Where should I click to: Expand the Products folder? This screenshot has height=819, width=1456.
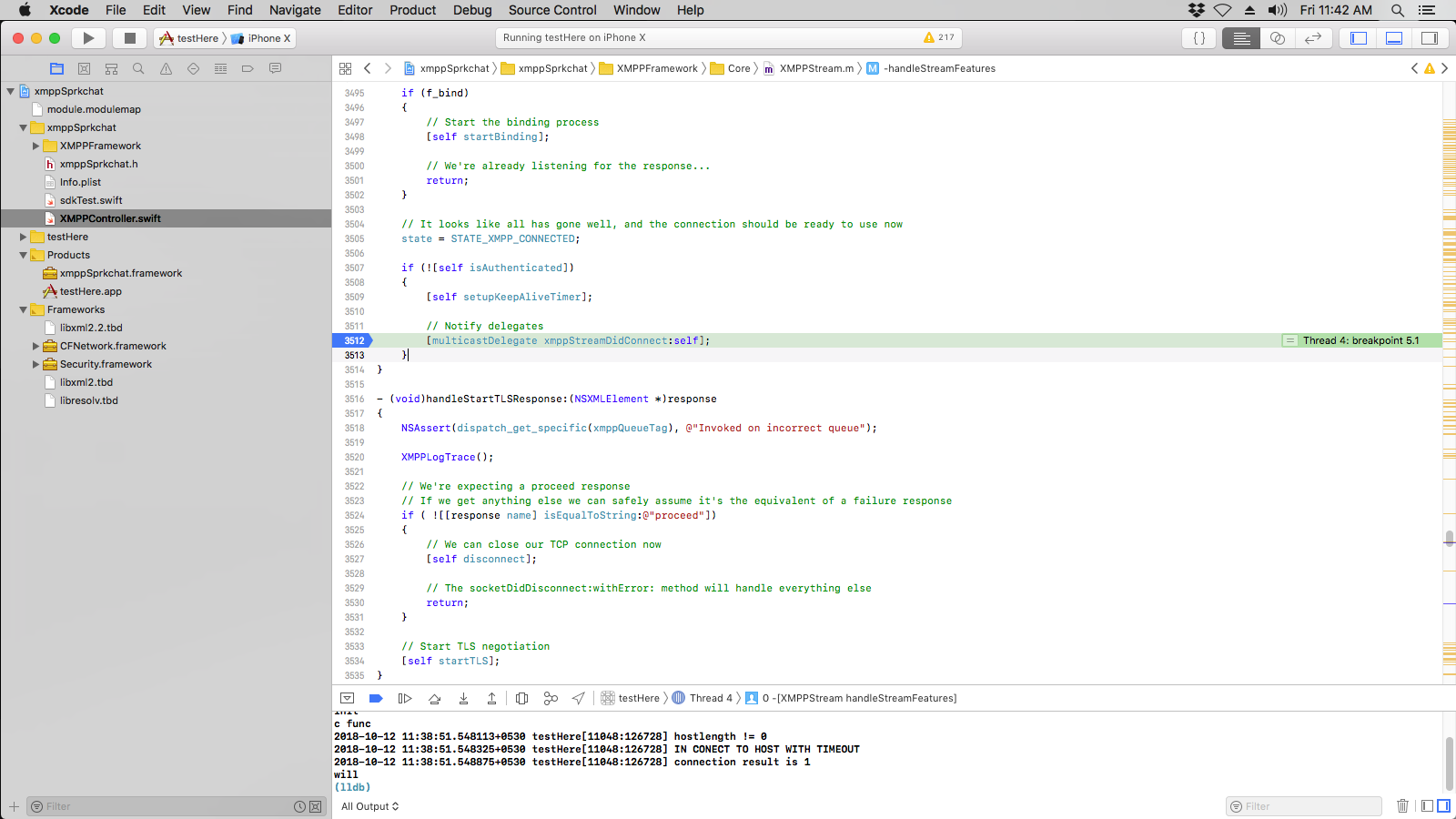pos(22,255)
